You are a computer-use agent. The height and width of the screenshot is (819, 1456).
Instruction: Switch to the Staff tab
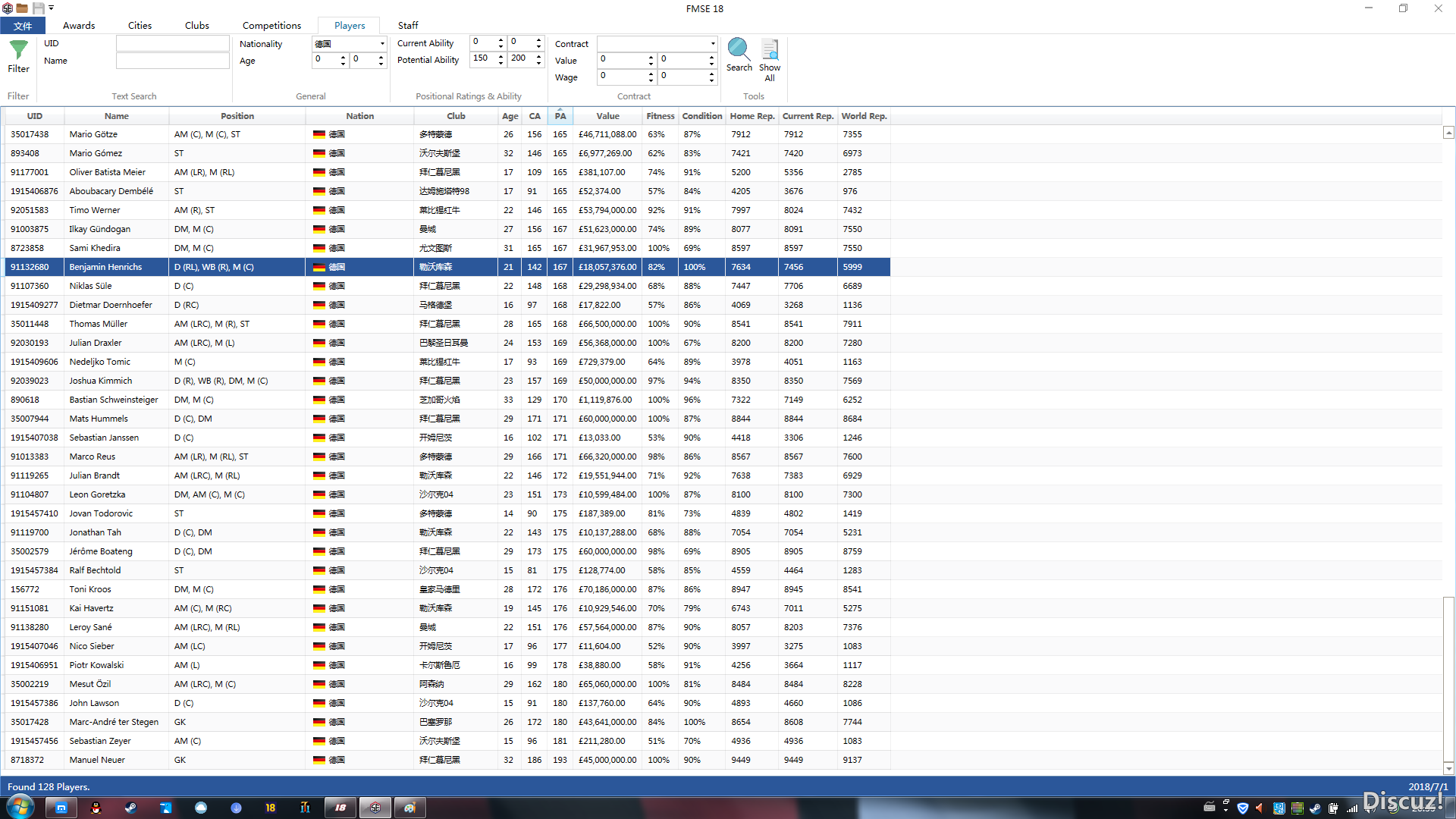408,26
